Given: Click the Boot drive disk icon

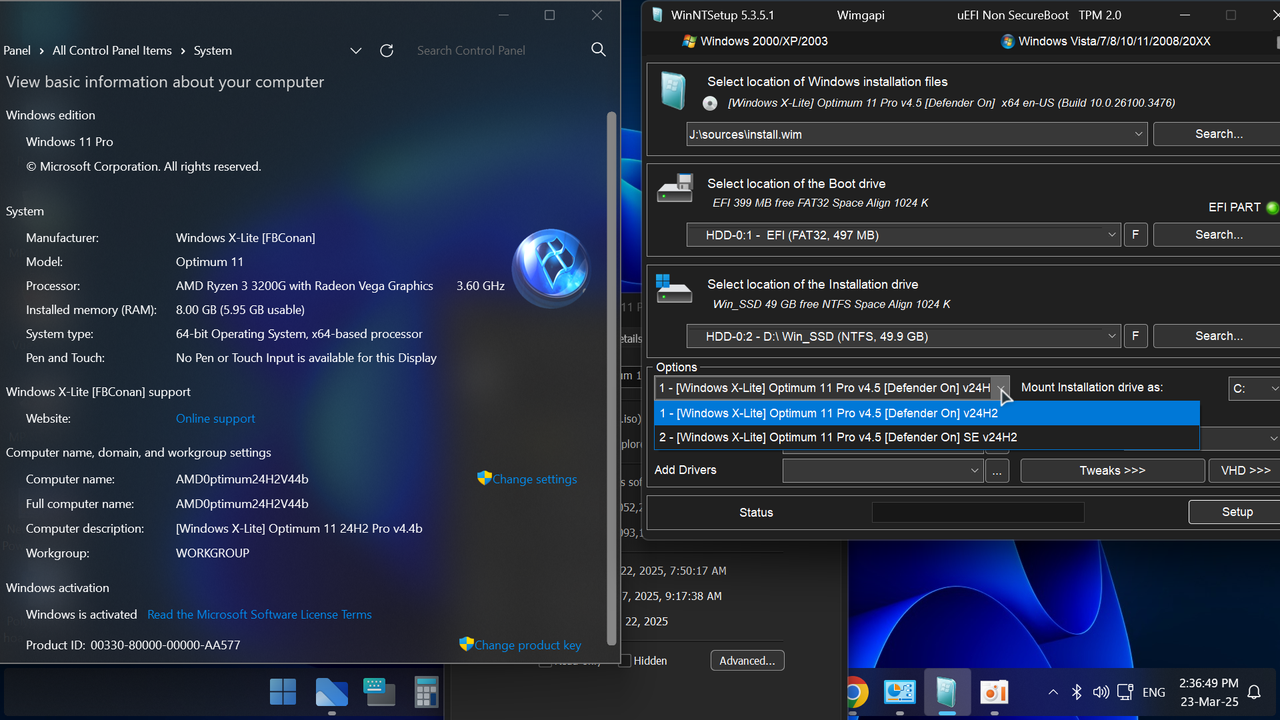Looking at the screenshot, I should [674, 190].
